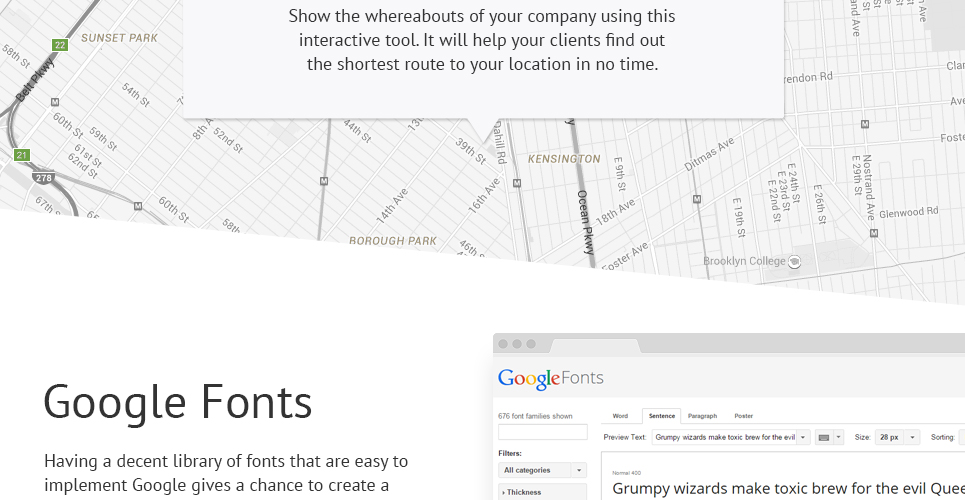
Task: Click the 'Normal 400' font weight label
Action: [x=627, y=473]
